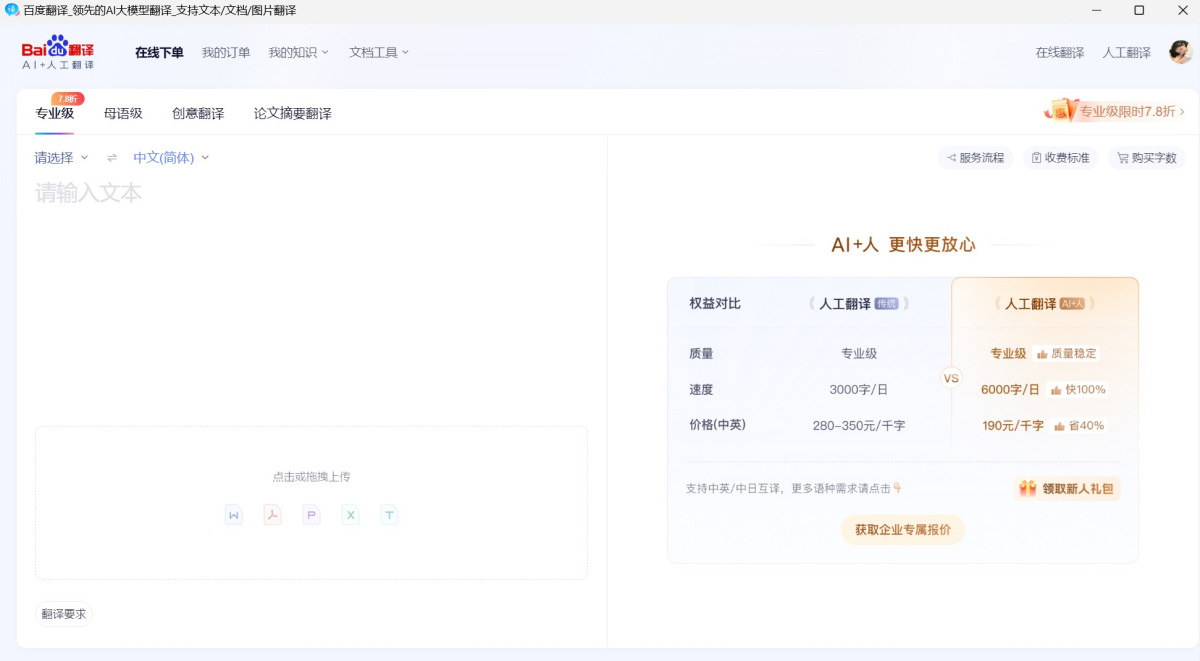Select the 创意翻译 tab
The height and width of the screenshot is (661, 1200).
pyautogui.click(x=197, y=113)
